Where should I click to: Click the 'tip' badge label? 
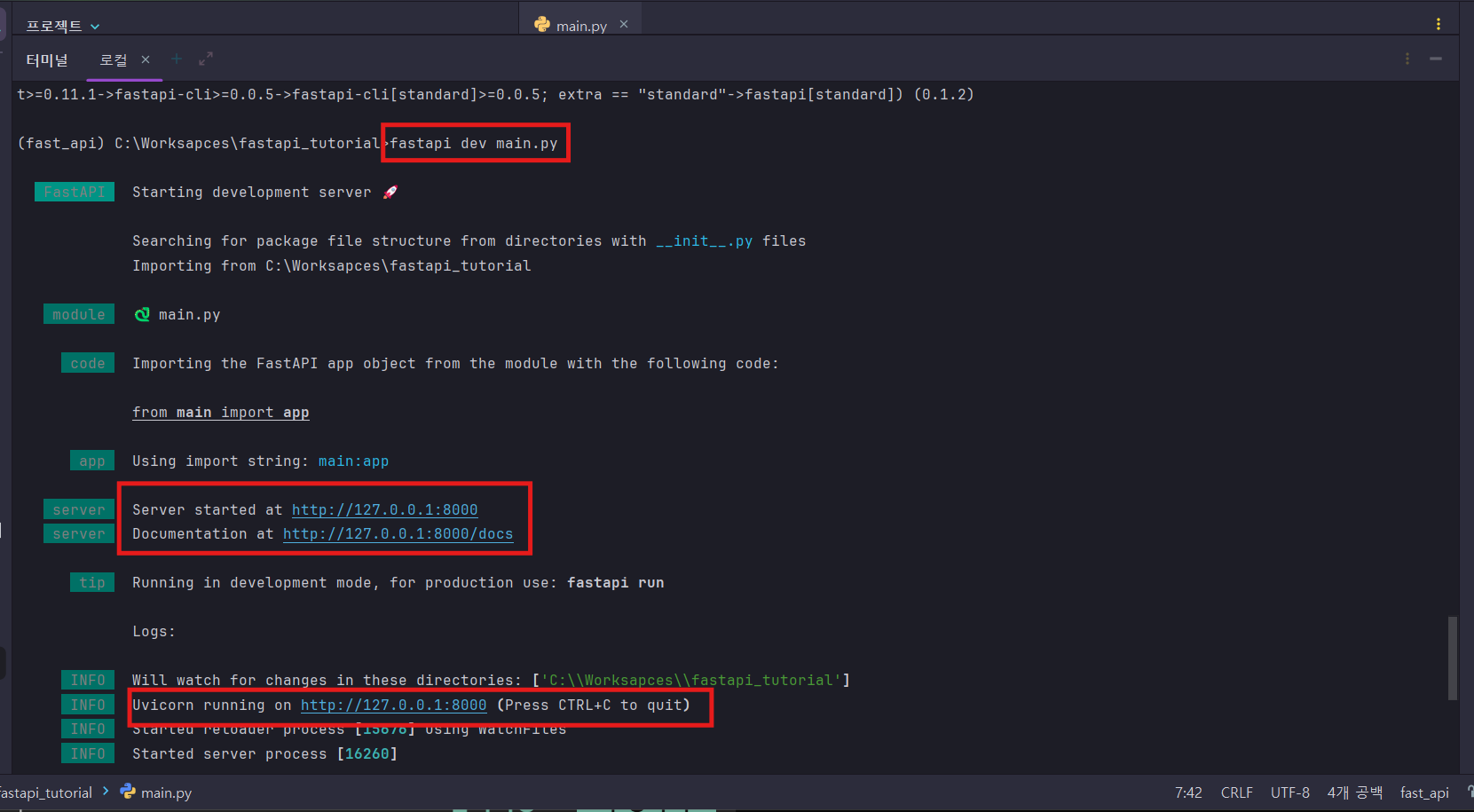pyautogui.click(x=92, y=582)
